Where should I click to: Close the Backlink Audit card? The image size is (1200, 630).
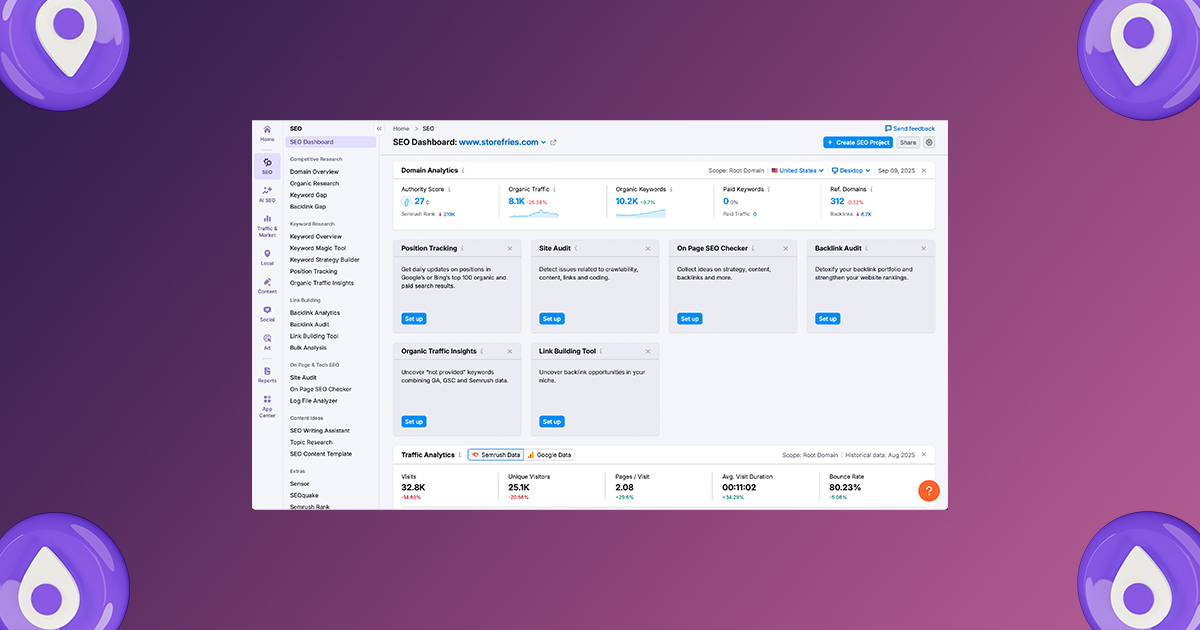(924, 248)
